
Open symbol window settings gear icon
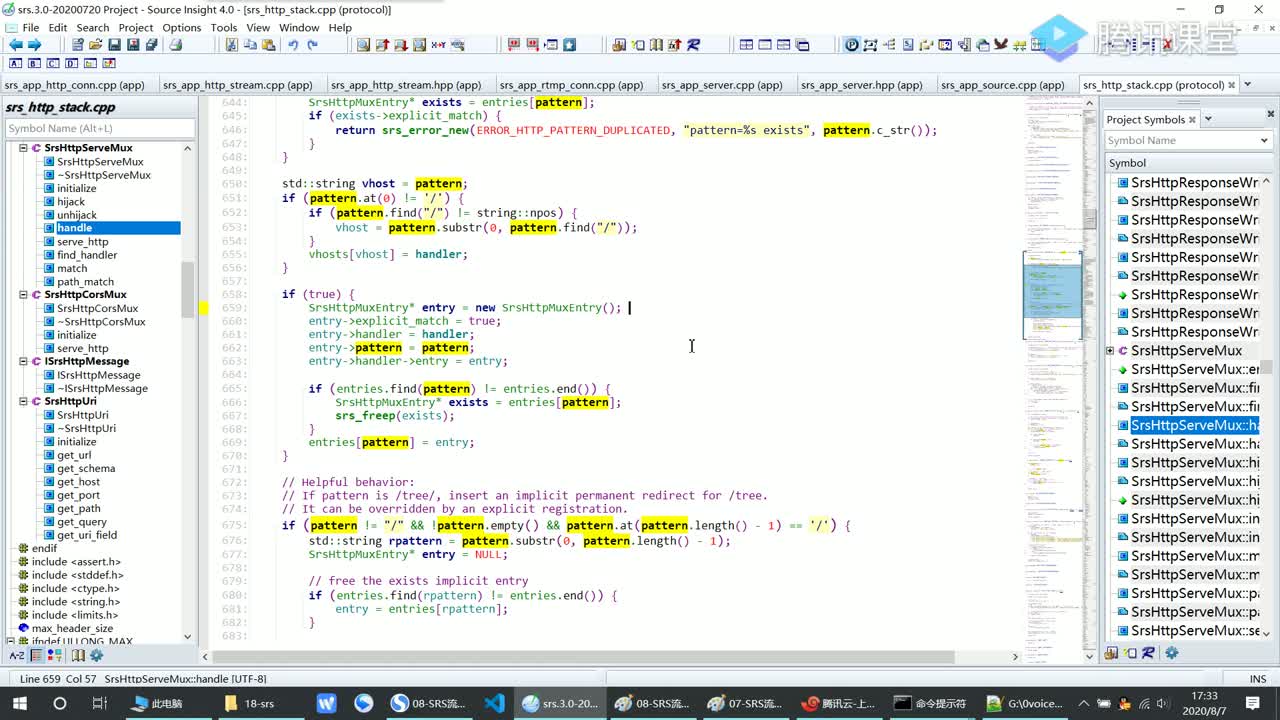(x=97, y=656)
